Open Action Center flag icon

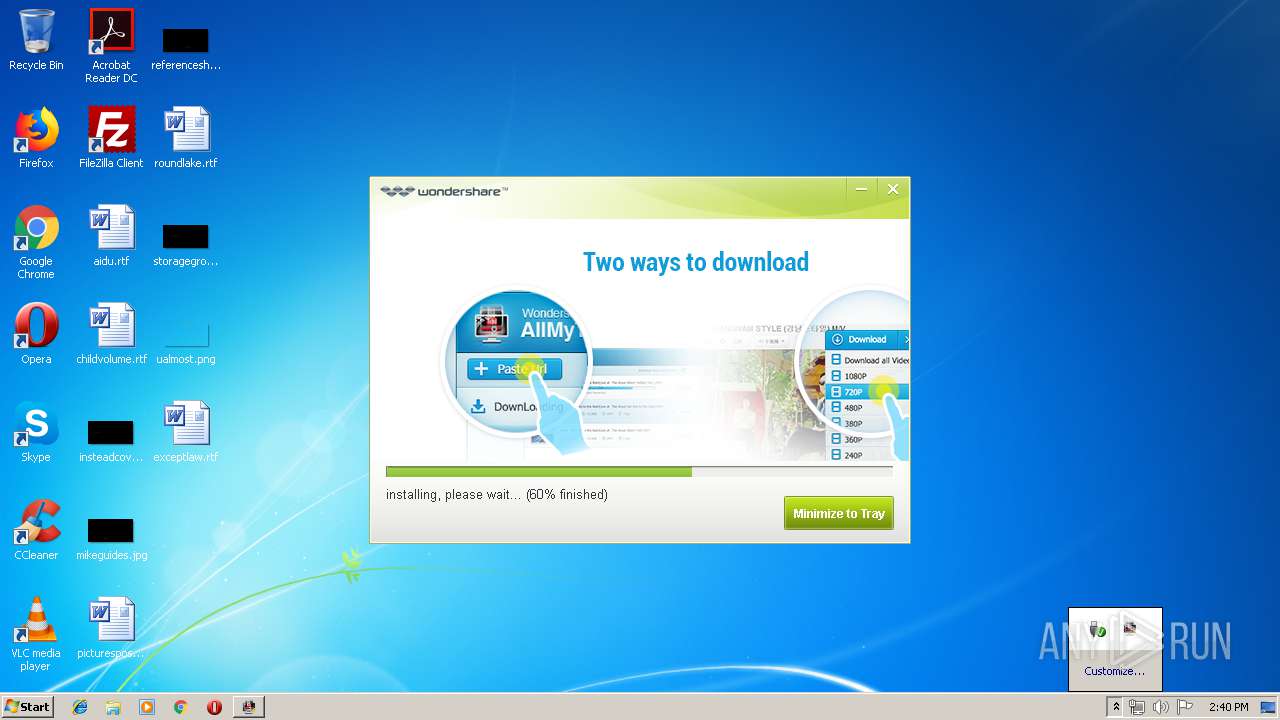coord(1185,707)
